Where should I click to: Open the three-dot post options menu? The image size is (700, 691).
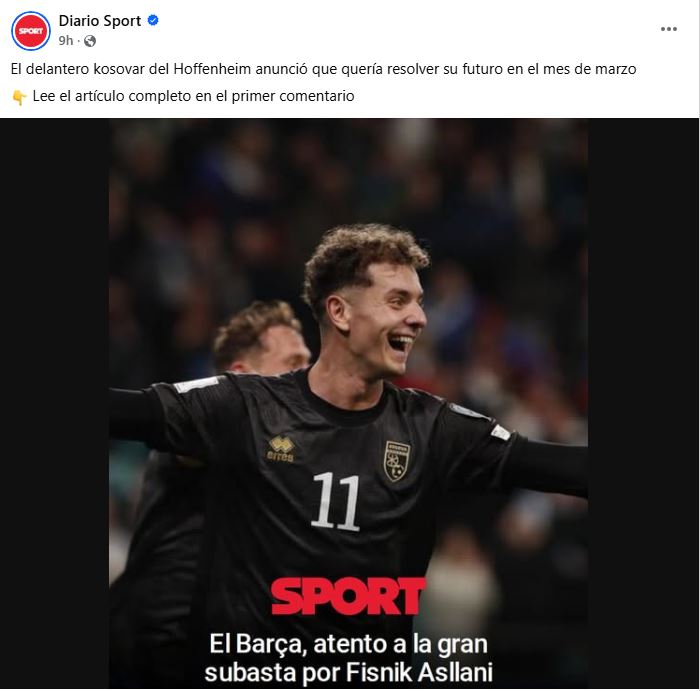[x=668, y=29]
